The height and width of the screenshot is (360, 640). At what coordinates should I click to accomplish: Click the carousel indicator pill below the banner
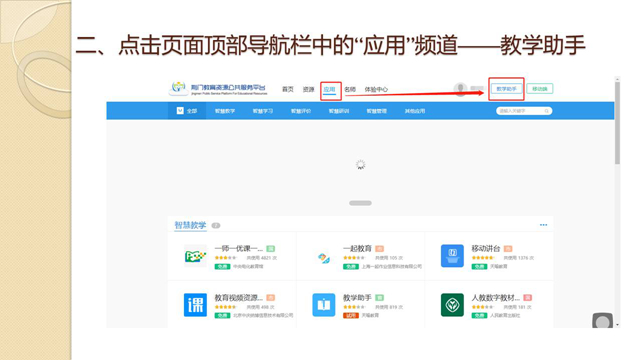point(360,203)
